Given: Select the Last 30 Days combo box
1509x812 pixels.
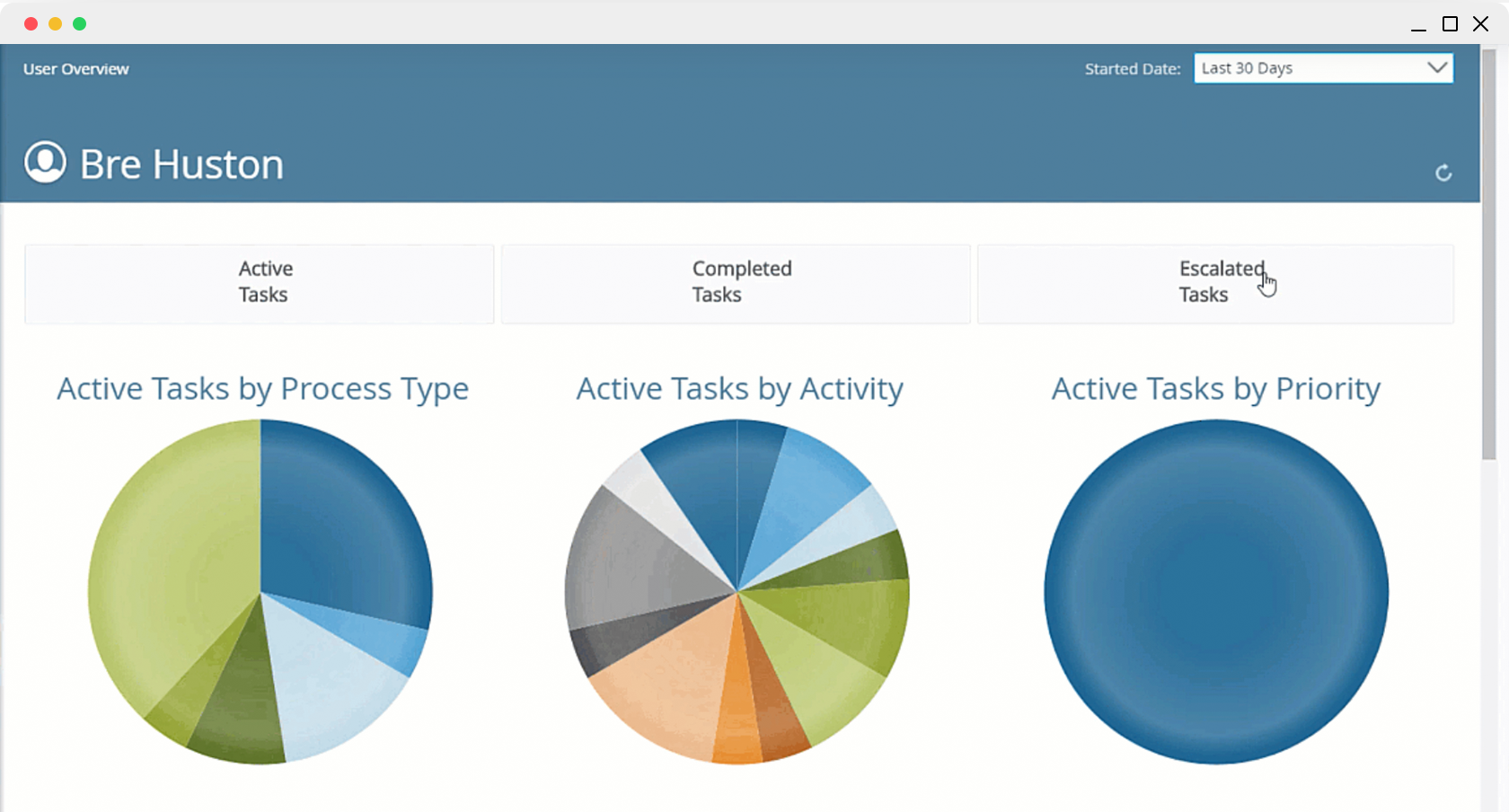Looking at the screenshot, I should coord(1323,68).
